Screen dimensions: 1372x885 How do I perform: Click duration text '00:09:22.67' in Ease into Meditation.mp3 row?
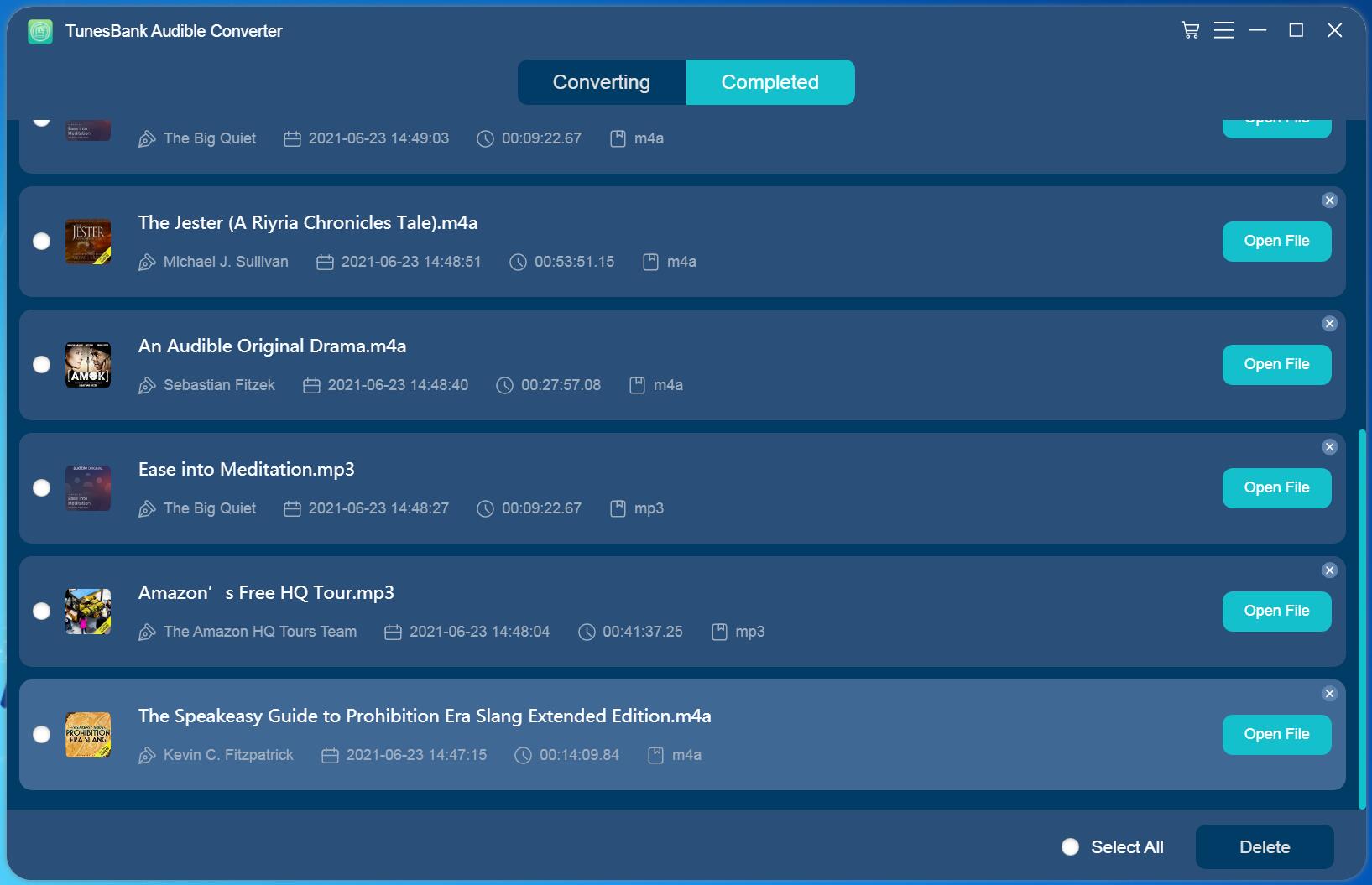click(541, 508)
